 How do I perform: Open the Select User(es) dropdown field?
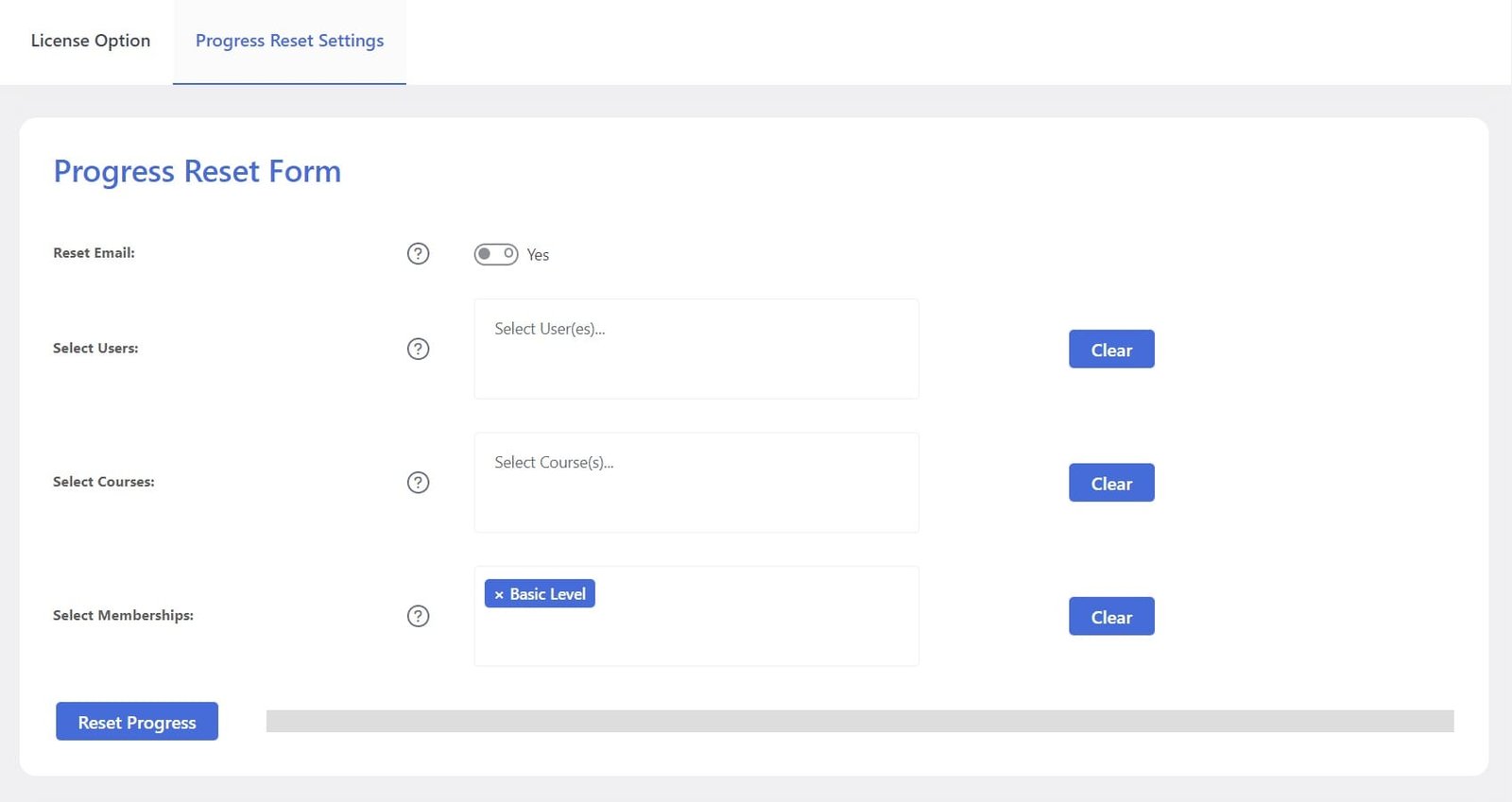696,349
